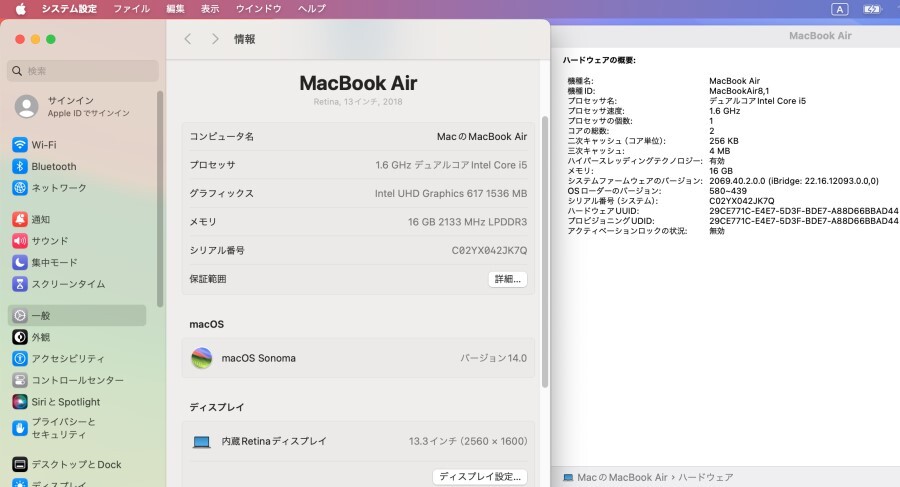Click the battery charging icon in menu bar
900x487 pixels.
pyautogui.click(x=872, y=9)
